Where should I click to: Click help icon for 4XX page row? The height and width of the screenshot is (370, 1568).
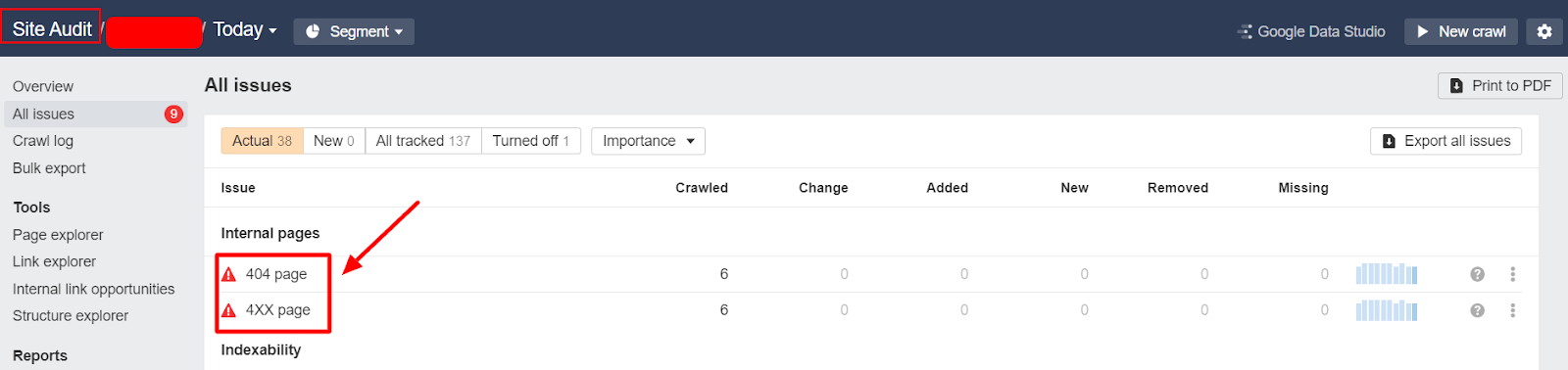click(1477, 310)
